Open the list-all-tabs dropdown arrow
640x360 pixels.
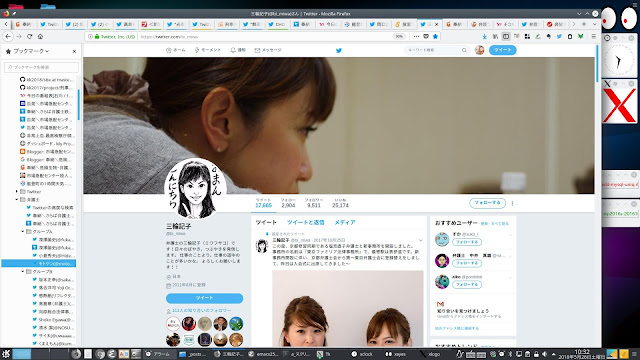click(594, 24)
